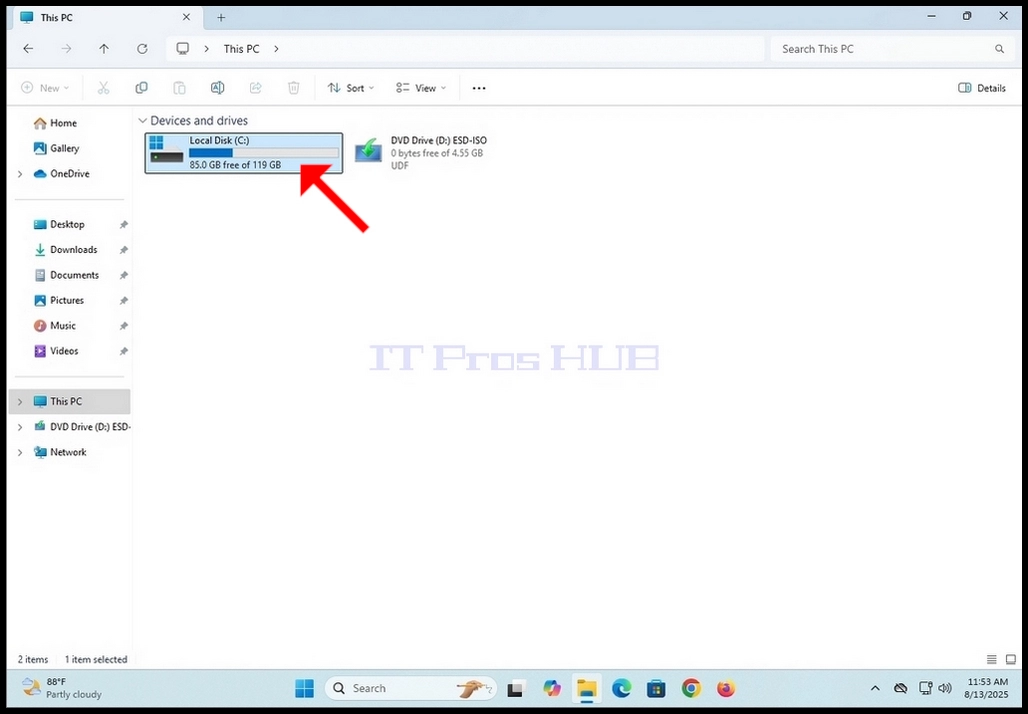Open OneDrive in the sidebar
This screenshot has height=714, width=1028.
tap(69, 174)
